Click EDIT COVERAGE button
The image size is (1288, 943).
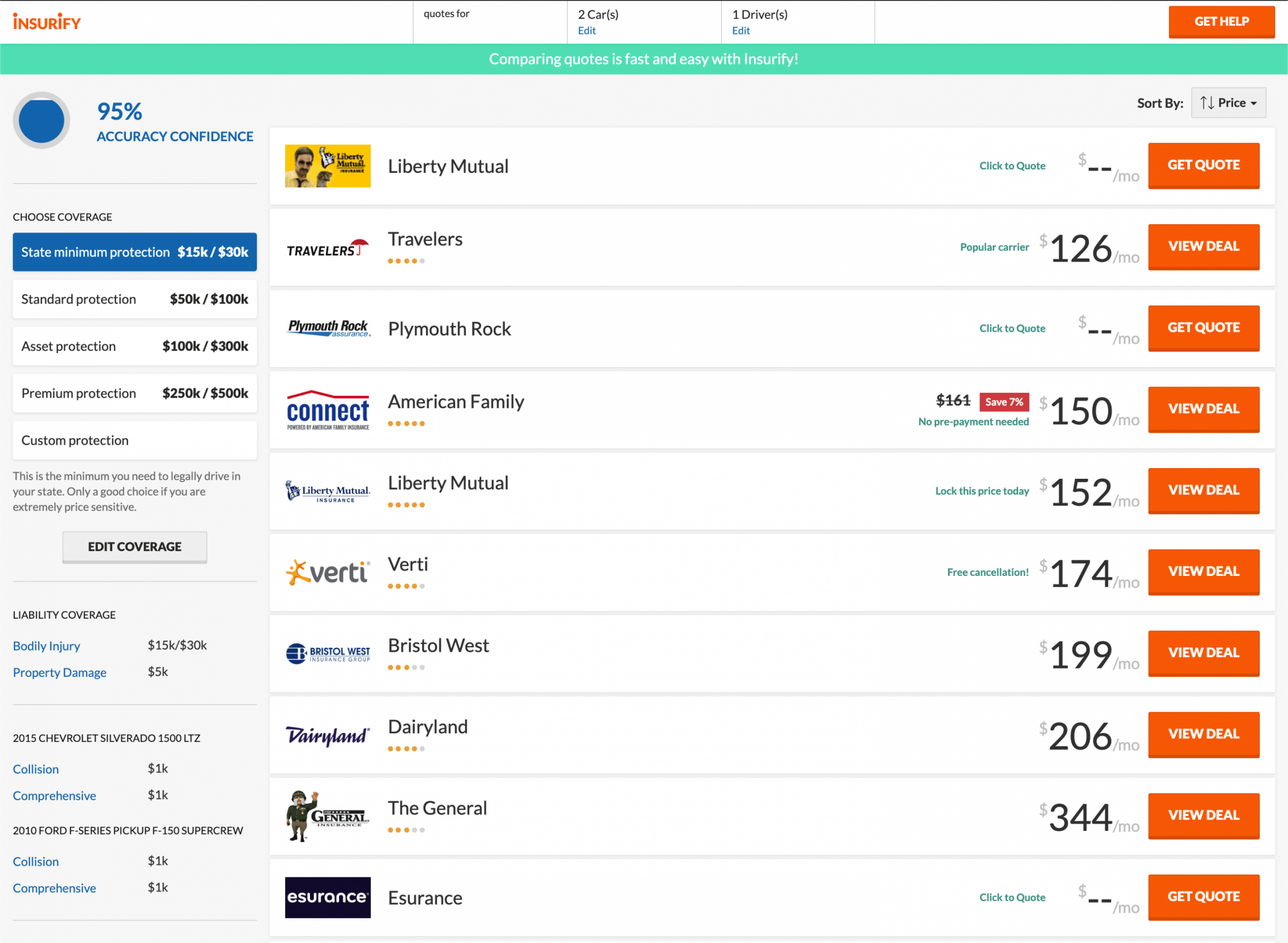(x=134, y=546)
